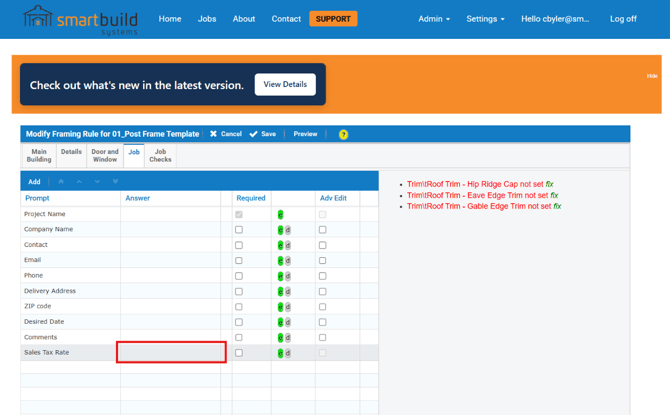The height and width of the screenshot is (415, 670).
Task: Toggle Required checkbox for Sales Tax Rate
Action: tap(239, 353)
